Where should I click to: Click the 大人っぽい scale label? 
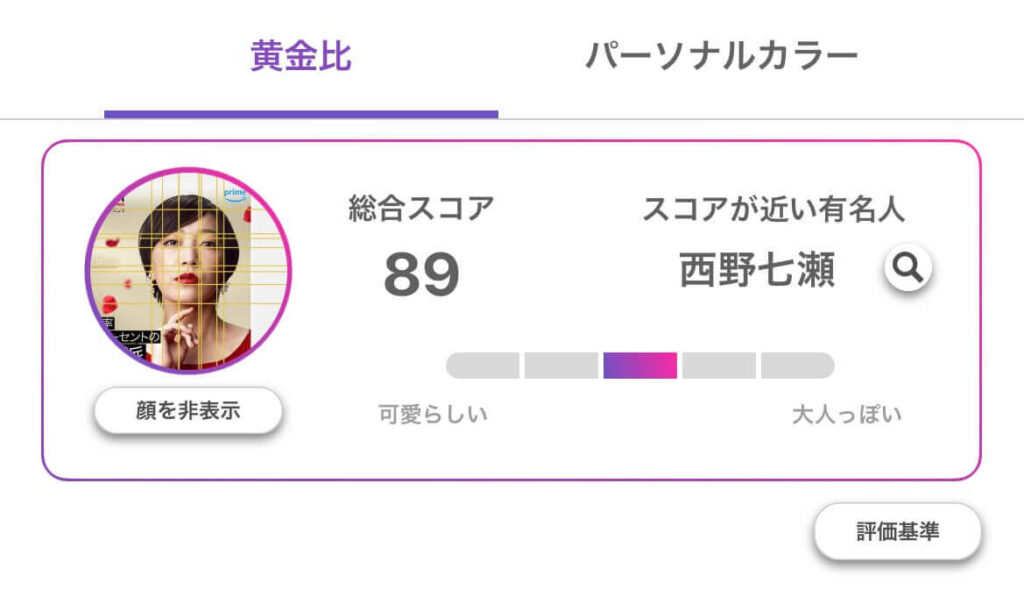click(847, 414)
